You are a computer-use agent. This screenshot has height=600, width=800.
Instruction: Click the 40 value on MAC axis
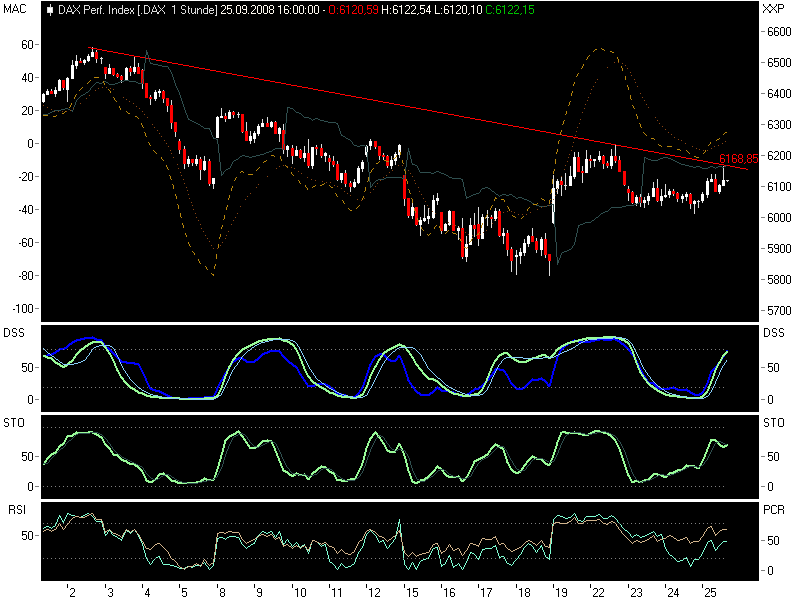[27, 78]
